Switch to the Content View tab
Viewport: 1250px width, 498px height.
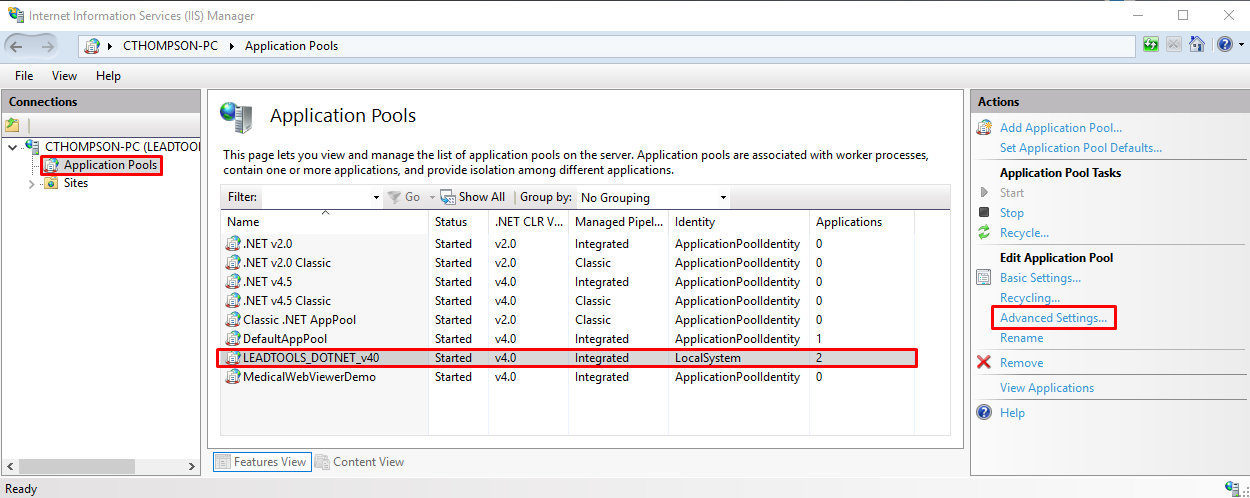pos(360,462)
